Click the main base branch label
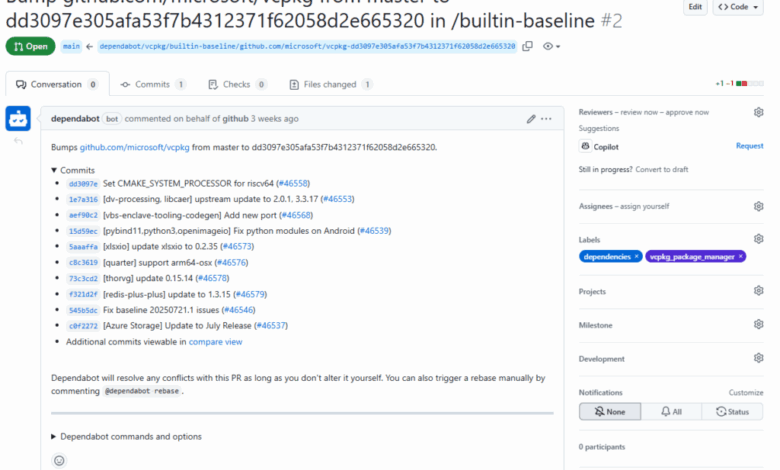This screenshot has width=780, height=470. coord(71,46)
